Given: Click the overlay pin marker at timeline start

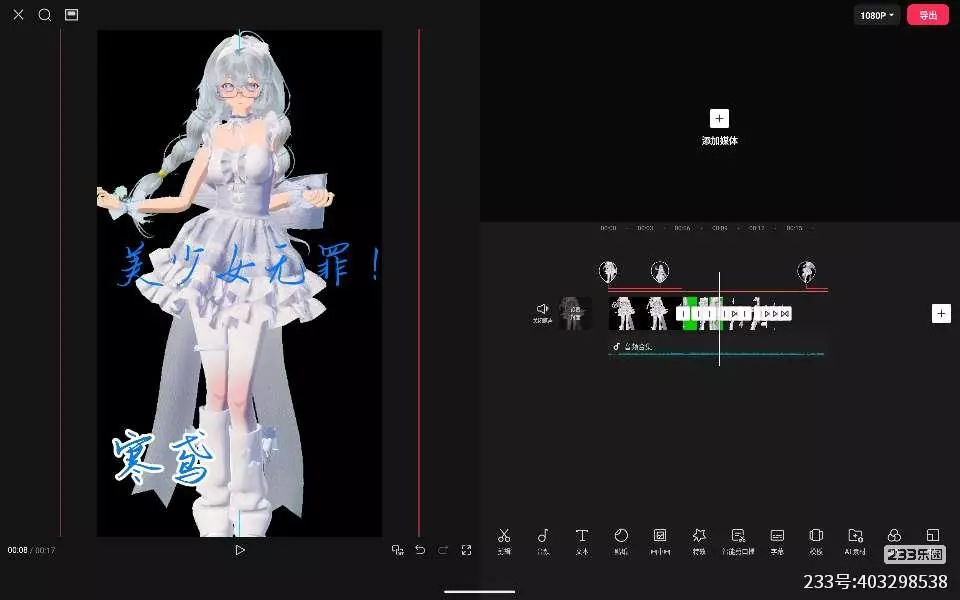Looking at the screenshot, I should (x=608, y=272).
